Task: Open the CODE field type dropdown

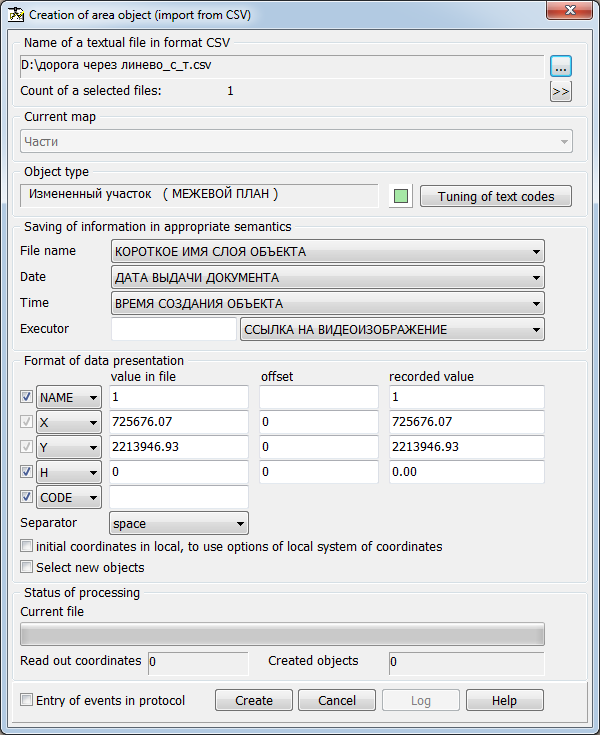Action: [x=69, y=497]
